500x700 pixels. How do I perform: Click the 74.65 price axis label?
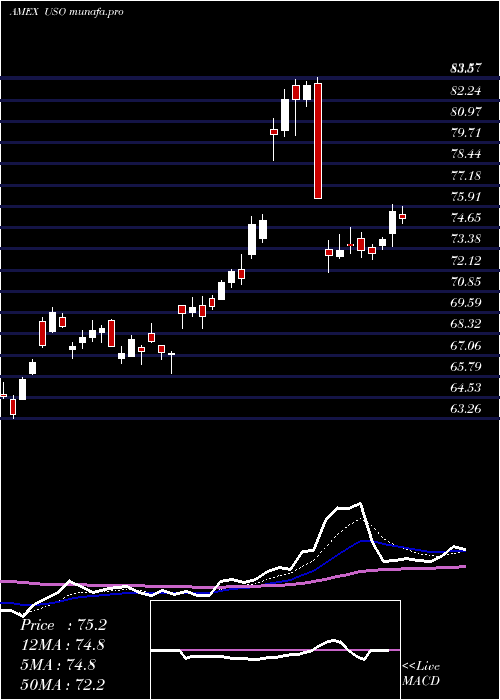[x=466, y=218]
